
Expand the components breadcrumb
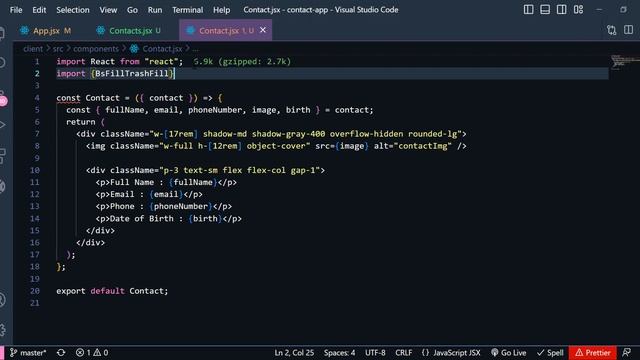click(96, 49)
